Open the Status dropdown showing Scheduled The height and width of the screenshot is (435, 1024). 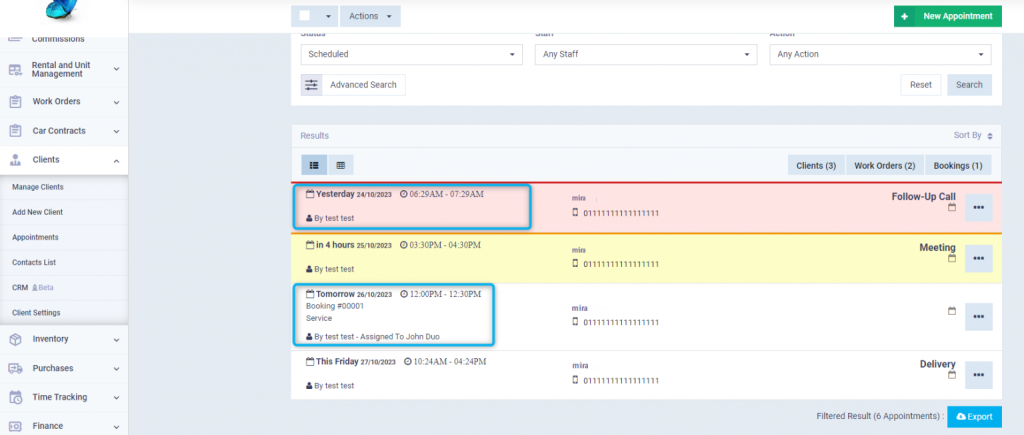point(411,54)
